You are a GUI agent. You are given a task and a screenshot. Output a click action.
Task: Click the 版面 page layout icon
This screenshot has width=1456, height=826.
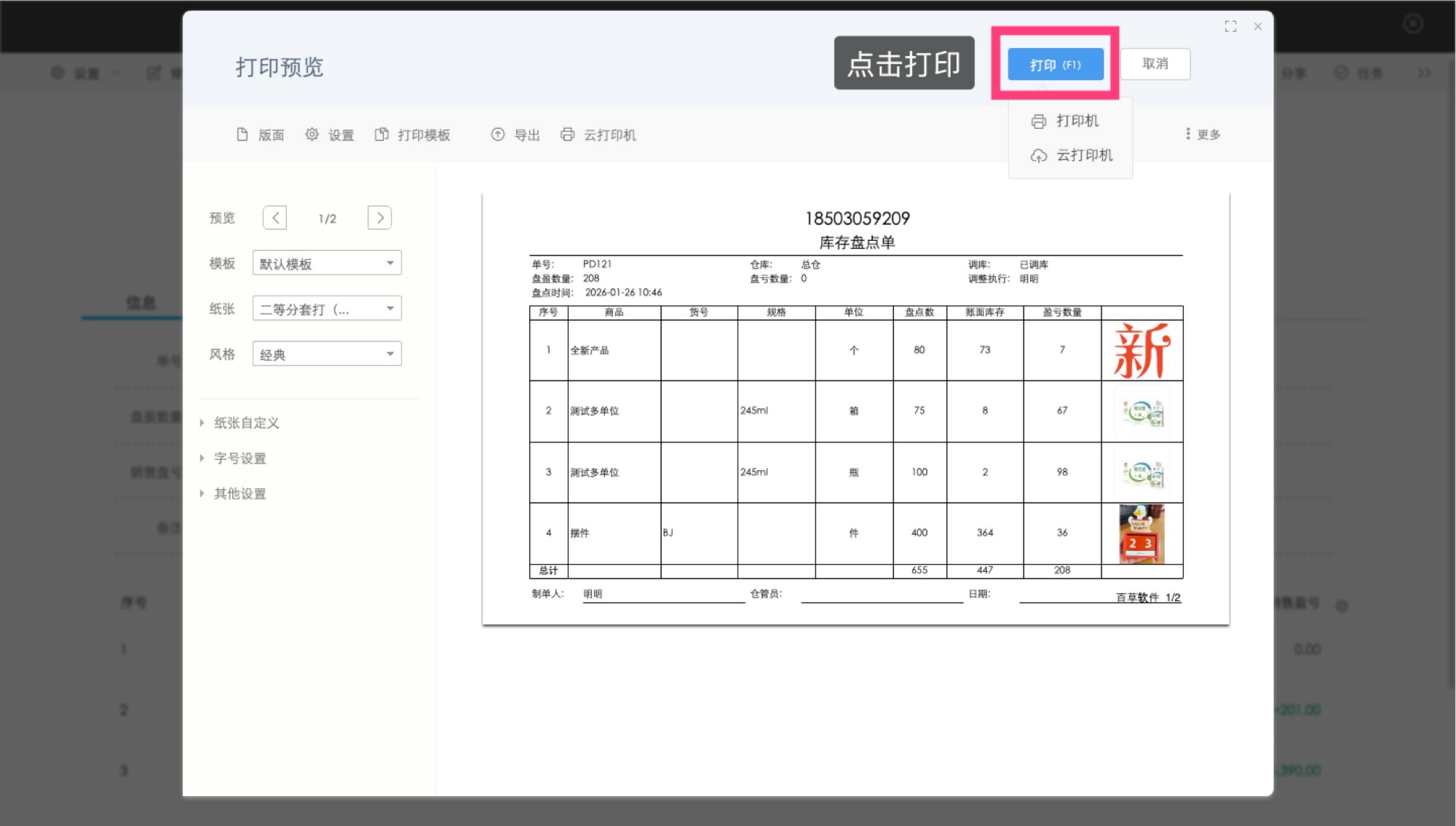coord(242,135)
